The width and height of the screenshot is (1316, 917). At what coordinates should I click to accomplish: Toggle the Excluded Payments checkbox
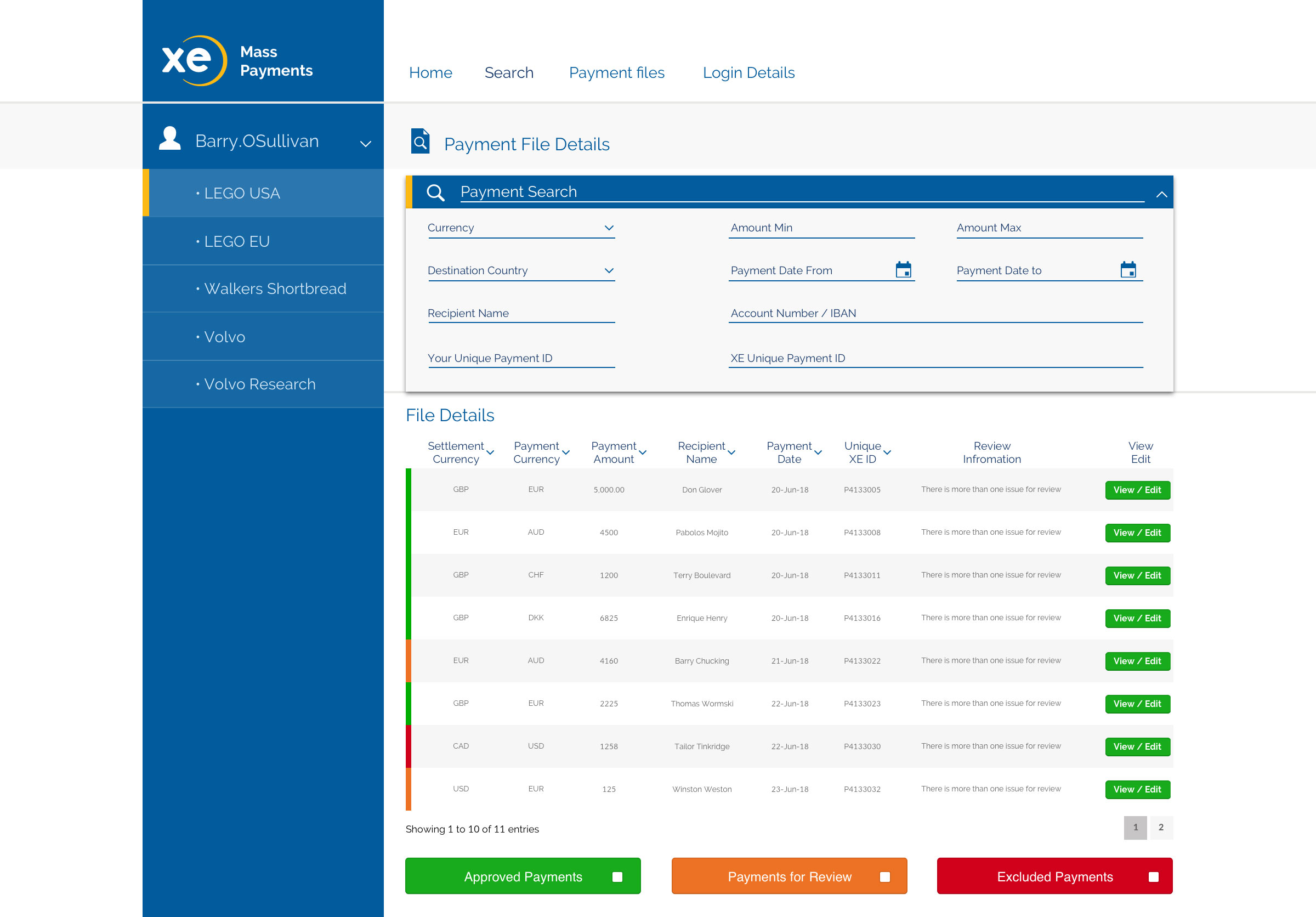pyautogui.click(x=1153, y=877)
